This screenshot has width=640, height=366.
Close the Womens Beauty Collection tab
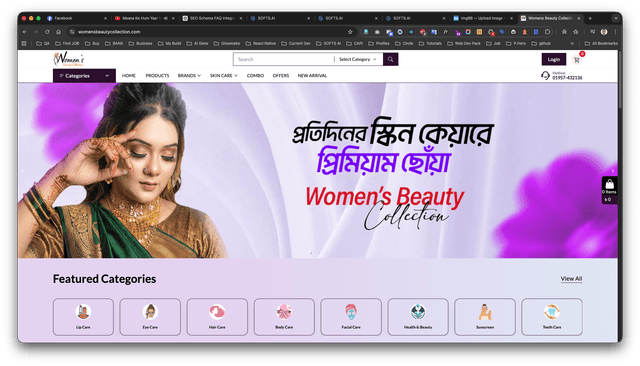point(579,18)
